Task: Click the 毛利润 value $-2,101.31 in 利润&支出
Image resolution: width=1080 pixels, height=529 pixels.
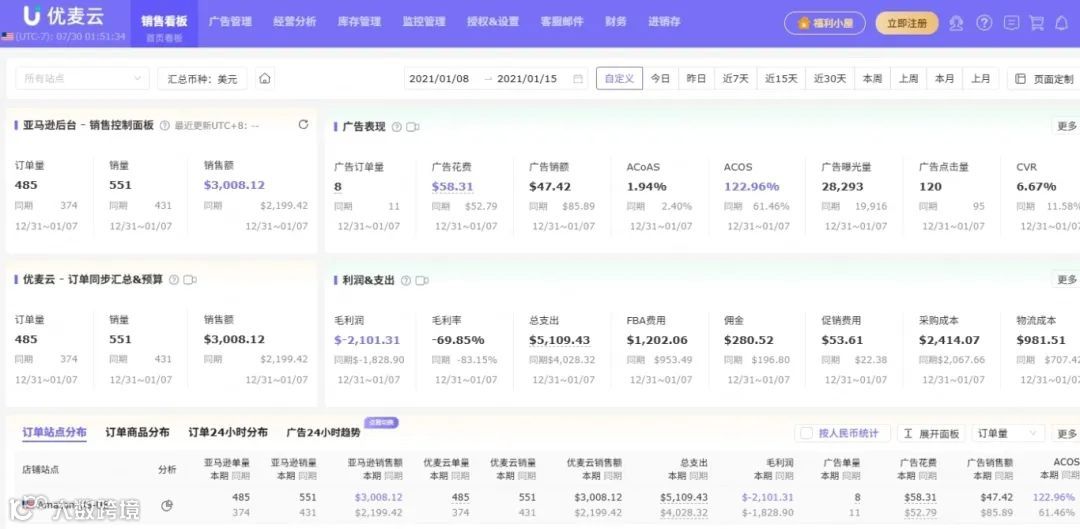Action: click(x=366, y=340)
